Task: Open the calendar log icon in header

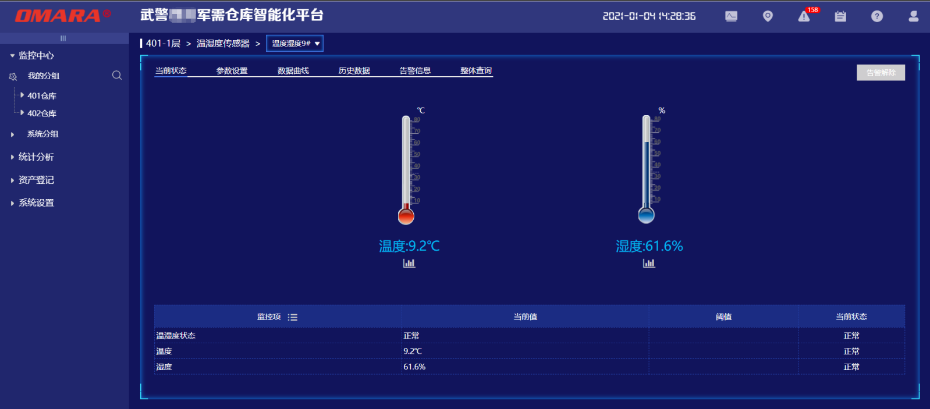Action: point(840,16)
